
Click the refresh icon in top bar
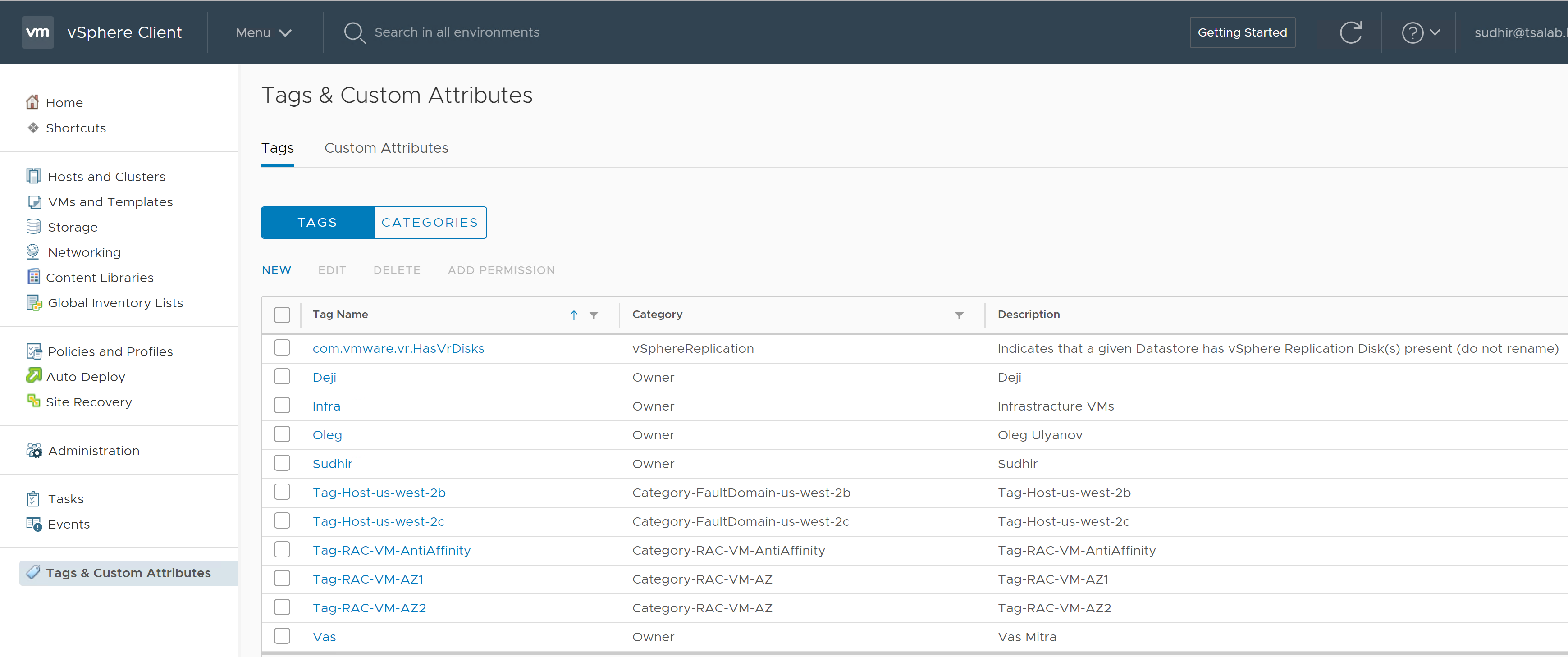pyautogui.click(x=1350, y=32)
